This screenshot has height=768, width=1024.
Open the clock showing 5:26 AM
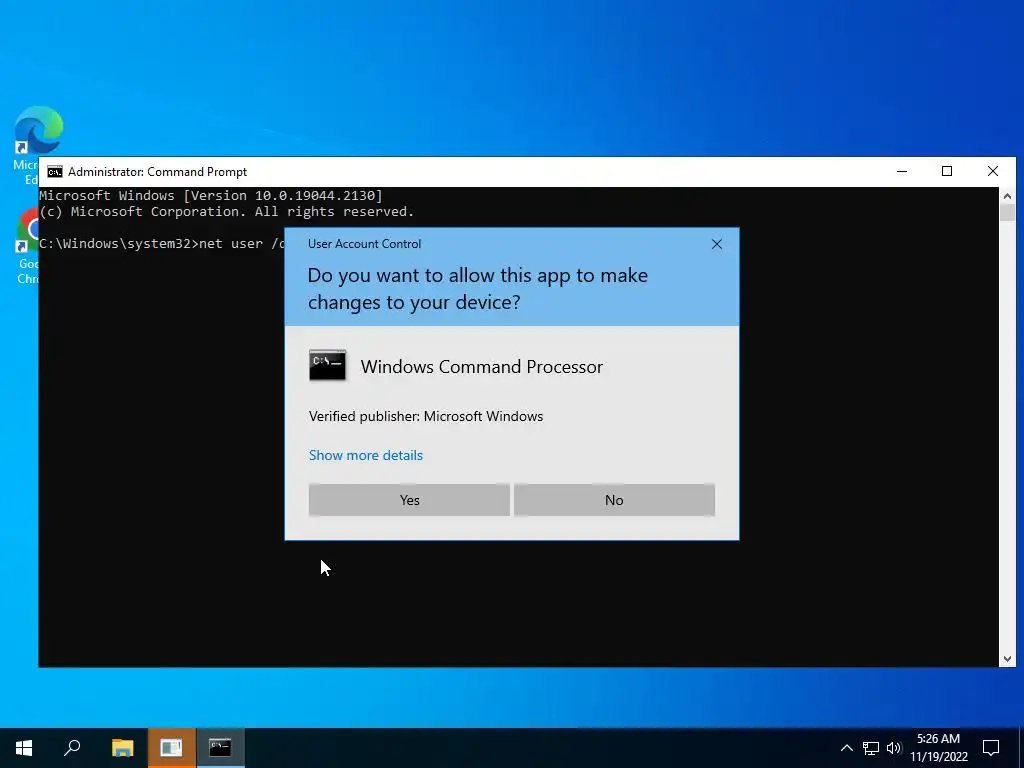pos(938,748)
